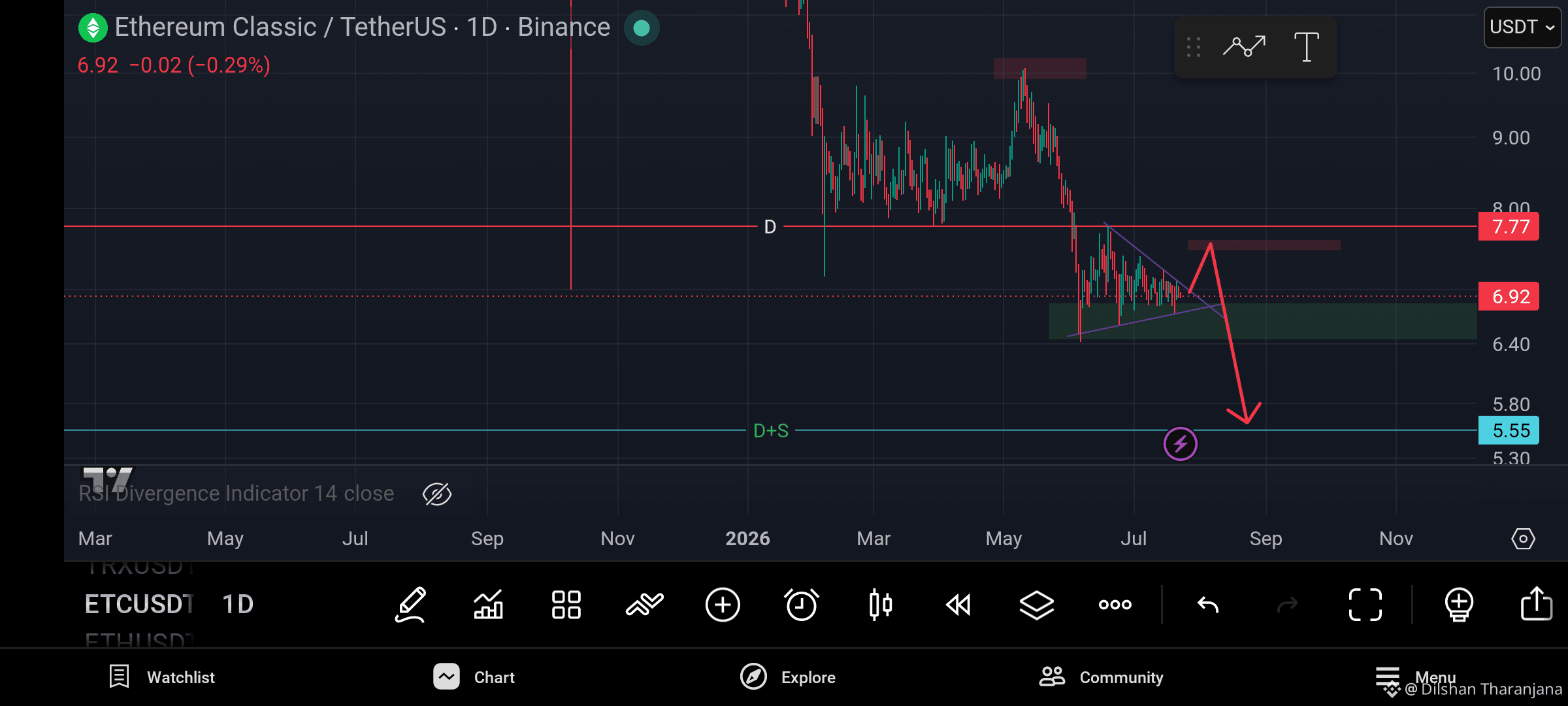The height and width of the screenshot is (706, 1568).
Task: Tap the Ethereum Classic / TetherUS title
Action: (362, 27)
